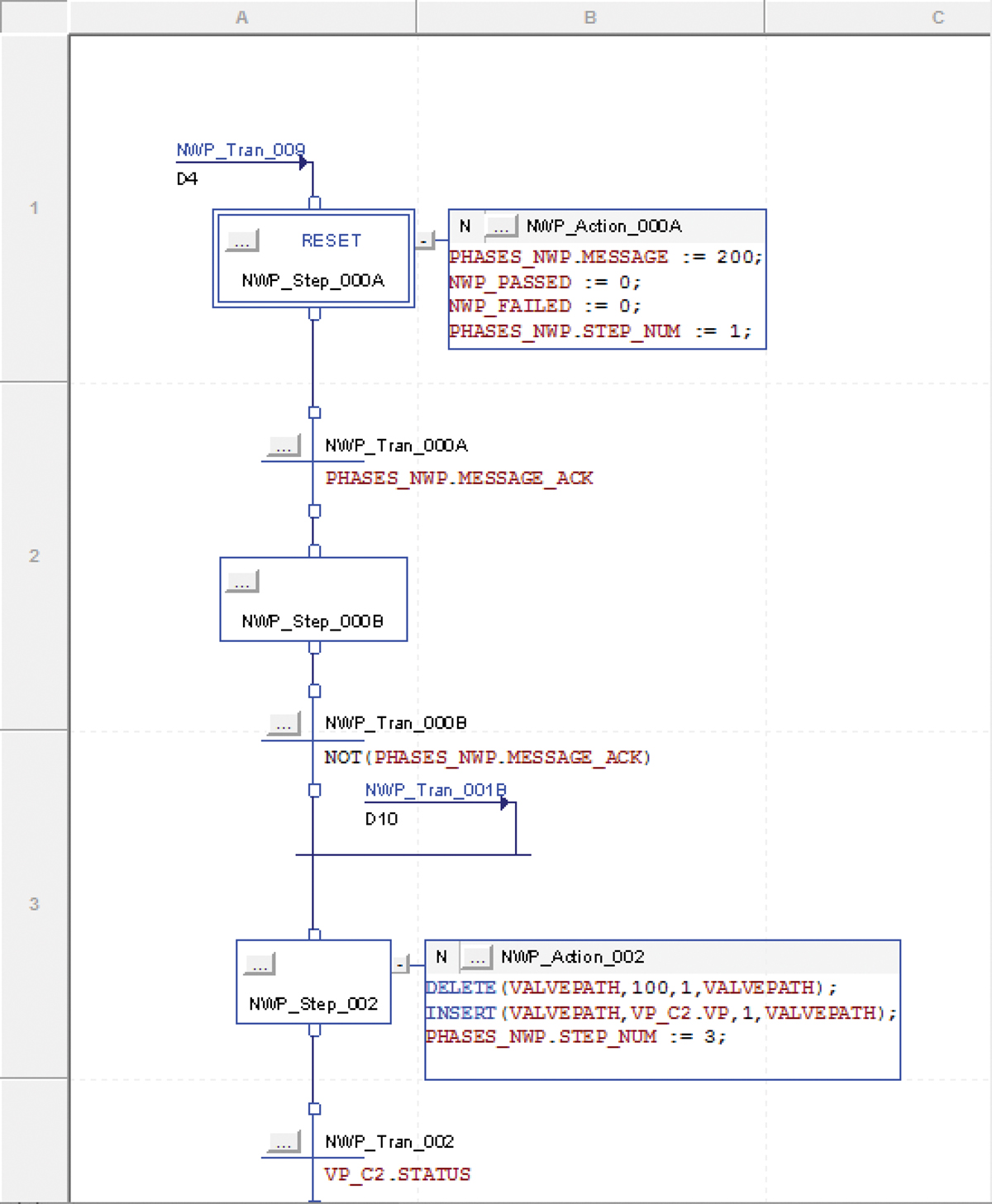Click the "..." icon beside transition NWP_Tran_000B
The width and height of the screenshot is (992, 1204).
(284, 723)
